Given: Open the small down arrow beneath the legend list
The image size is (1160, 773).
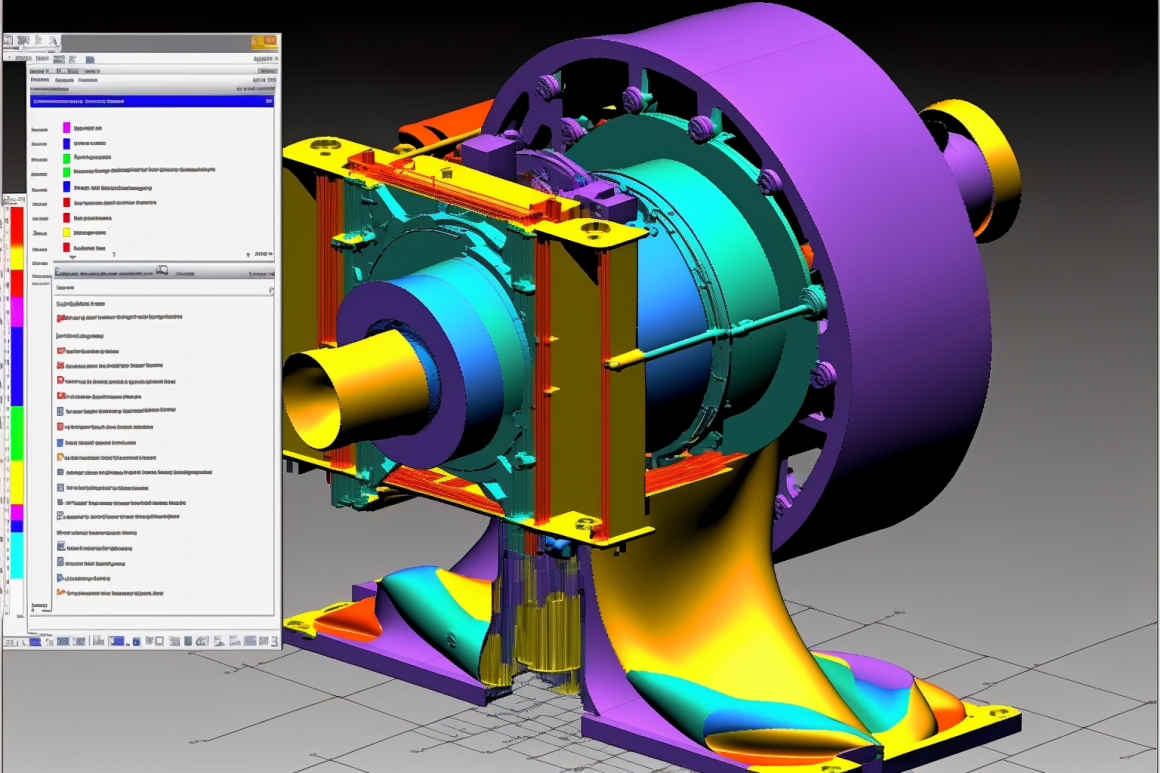Looking at the screenshot, I should coord(72,257).
